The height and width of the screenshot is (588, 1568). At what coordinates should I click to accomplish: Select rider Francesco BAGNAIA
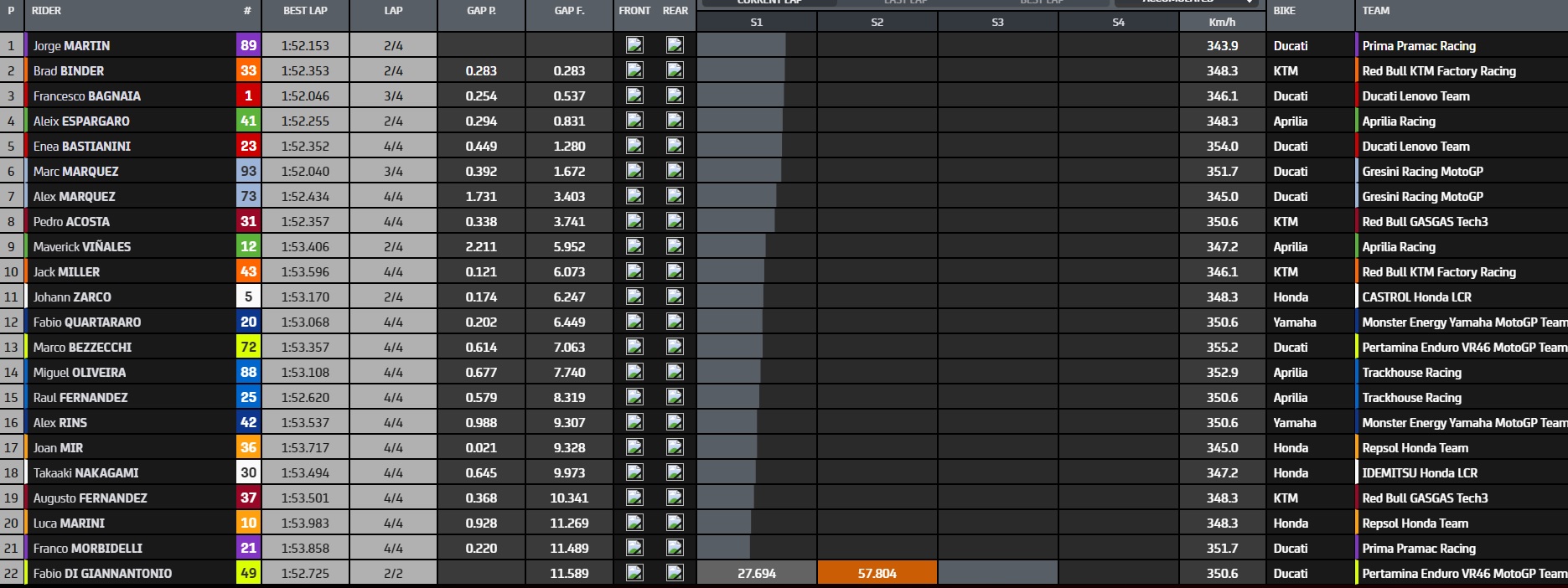tap(87, 95)
